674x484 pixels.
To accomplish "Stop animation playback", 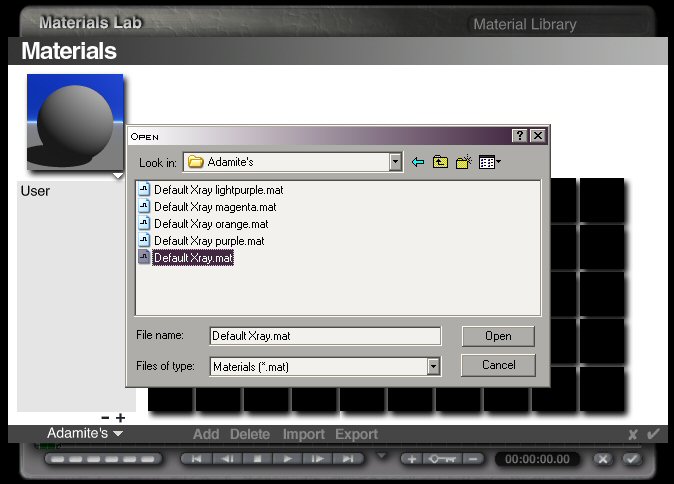I will (257, 459).
